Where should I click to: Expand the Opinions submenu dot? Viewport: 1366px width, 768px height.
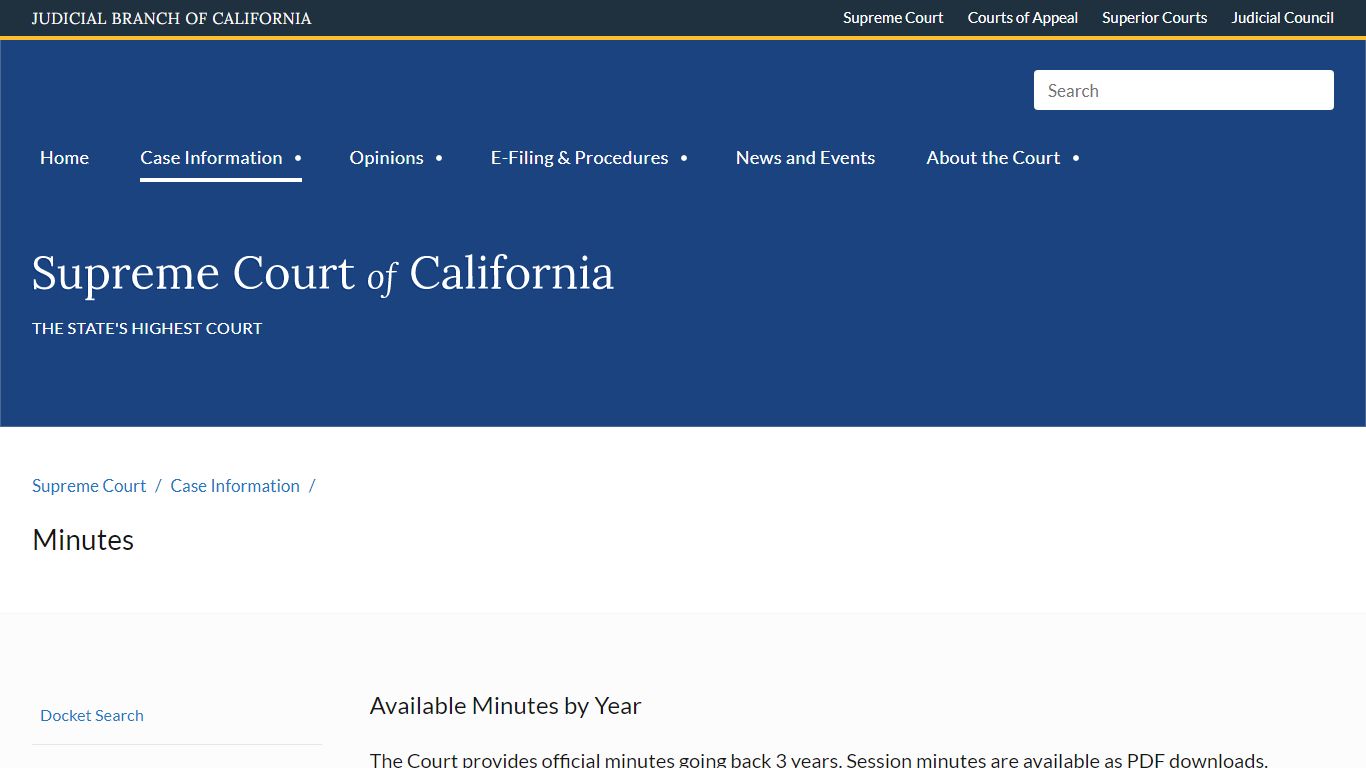pos(439,158)
